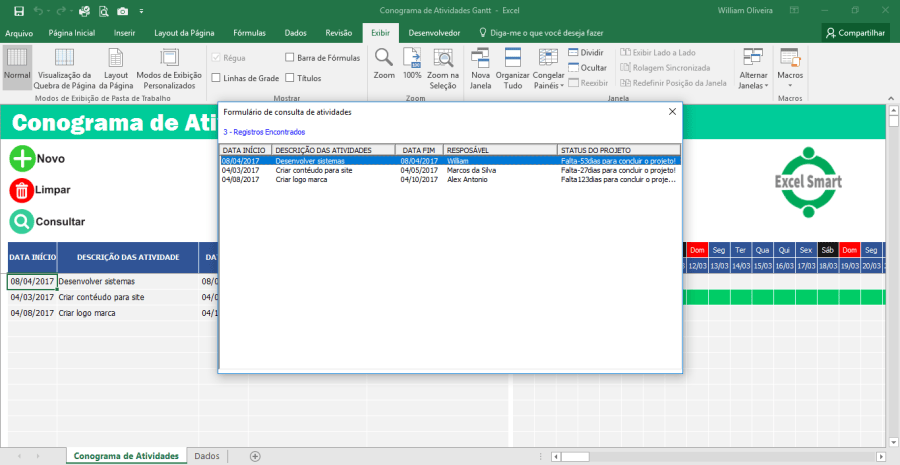This screenshot has width=900, height=465.
Task: Select cell 08/04/2017 in the worksheet
Action: tap(32, 282)
